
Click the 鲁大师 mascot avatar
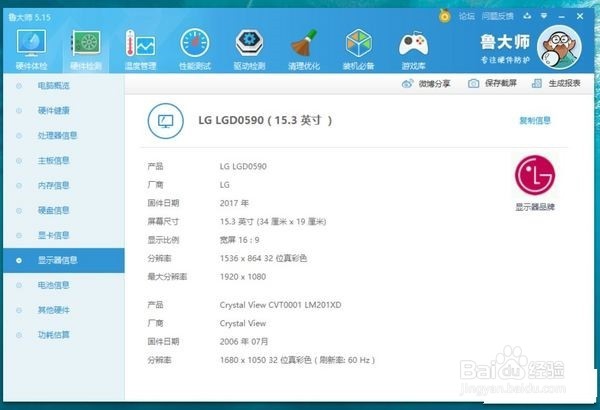(559, 47)
